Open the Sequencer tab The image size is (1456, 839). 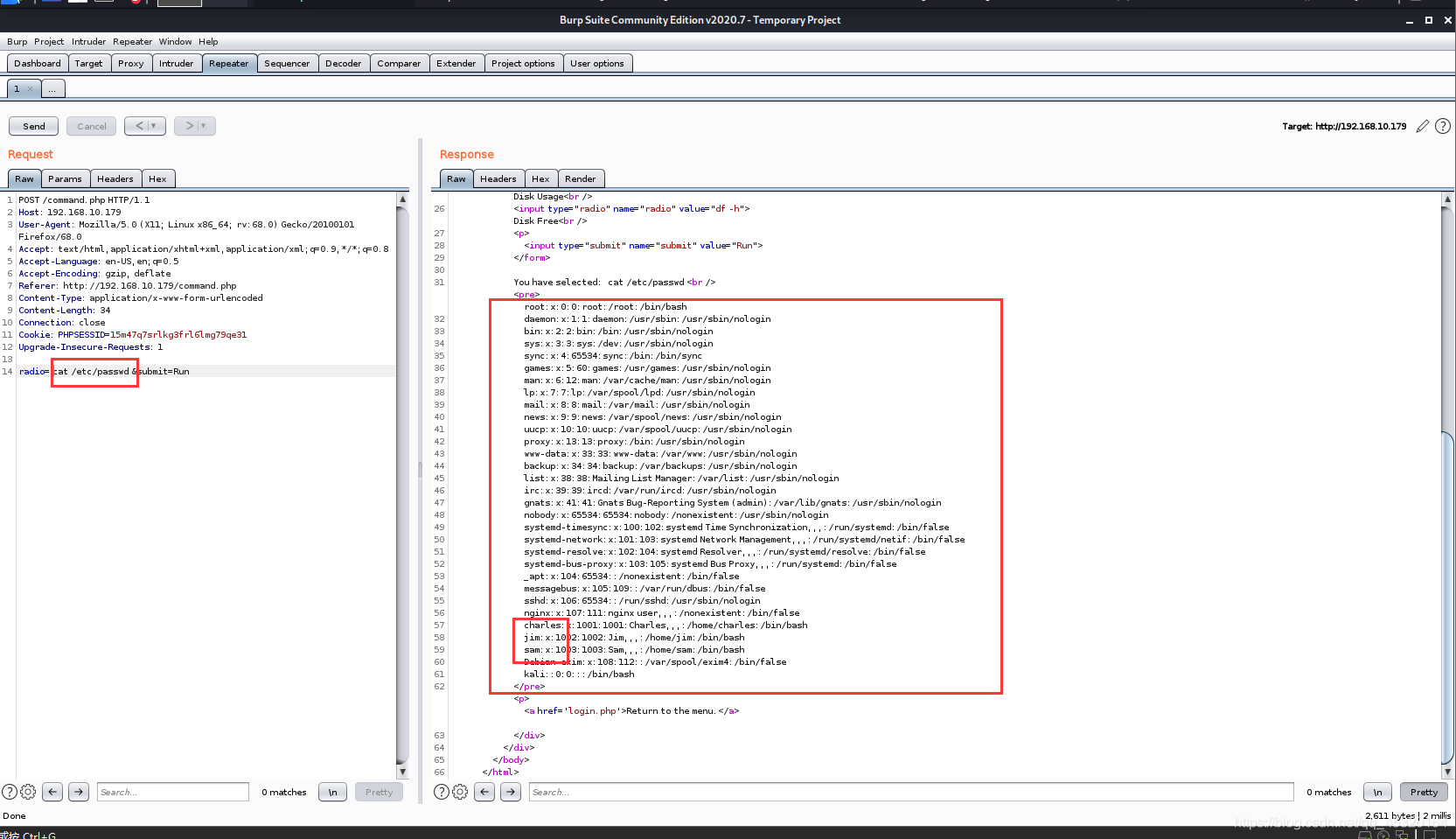(287, 63)
